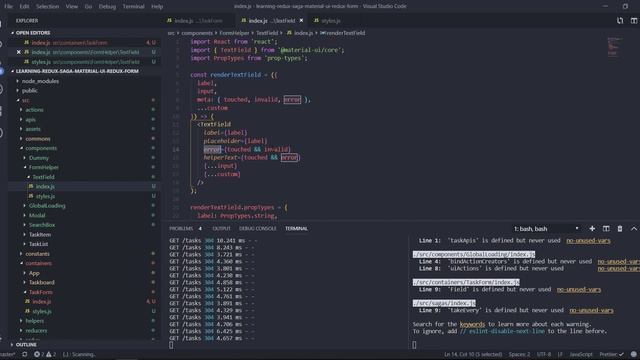Image resolution: width=640 pixels, height=360 pixels.
Task: Click the feedback smiley in status bar
Action: [x=633, y=354]
